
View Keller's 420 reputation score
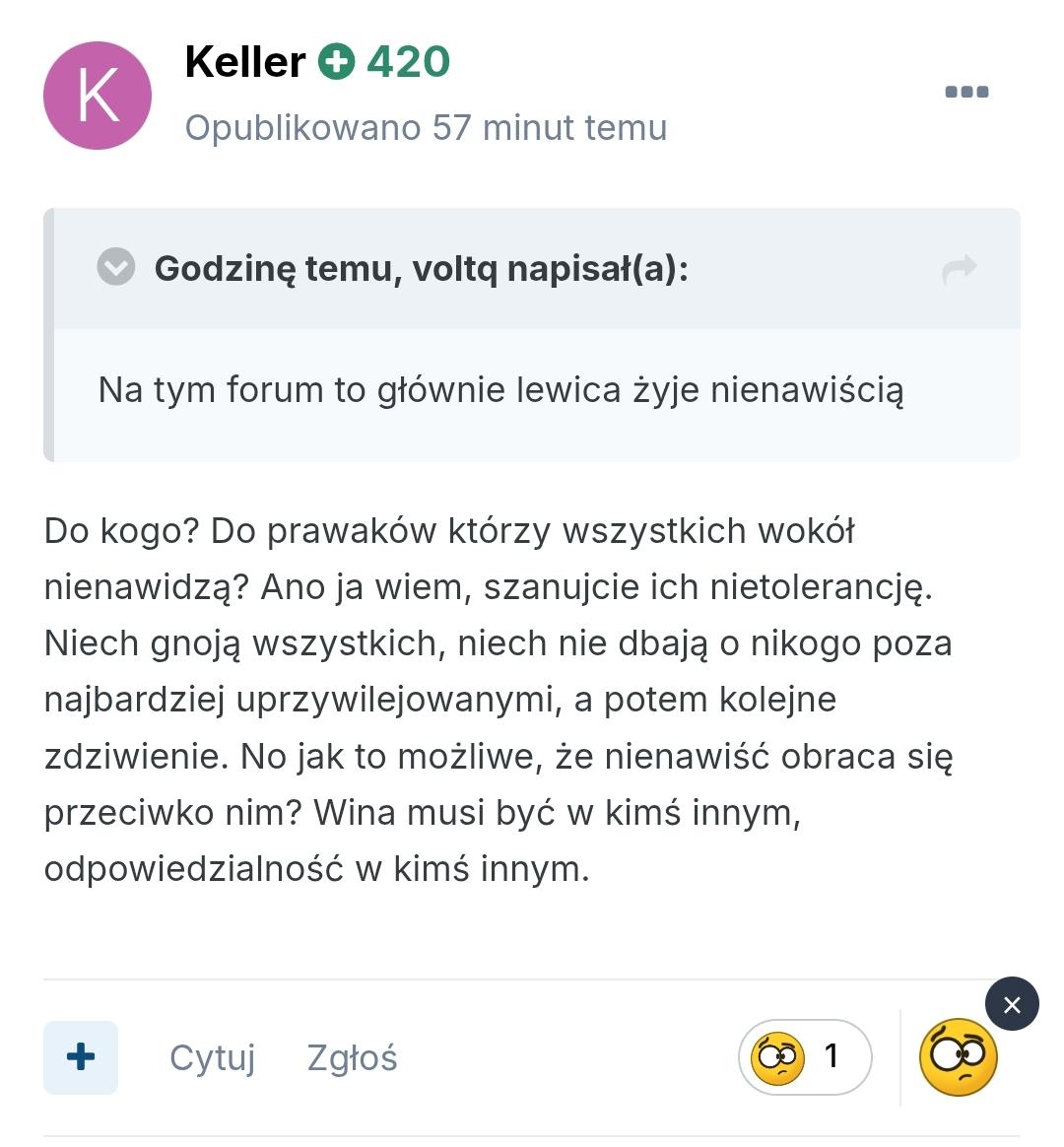point(408,63)
